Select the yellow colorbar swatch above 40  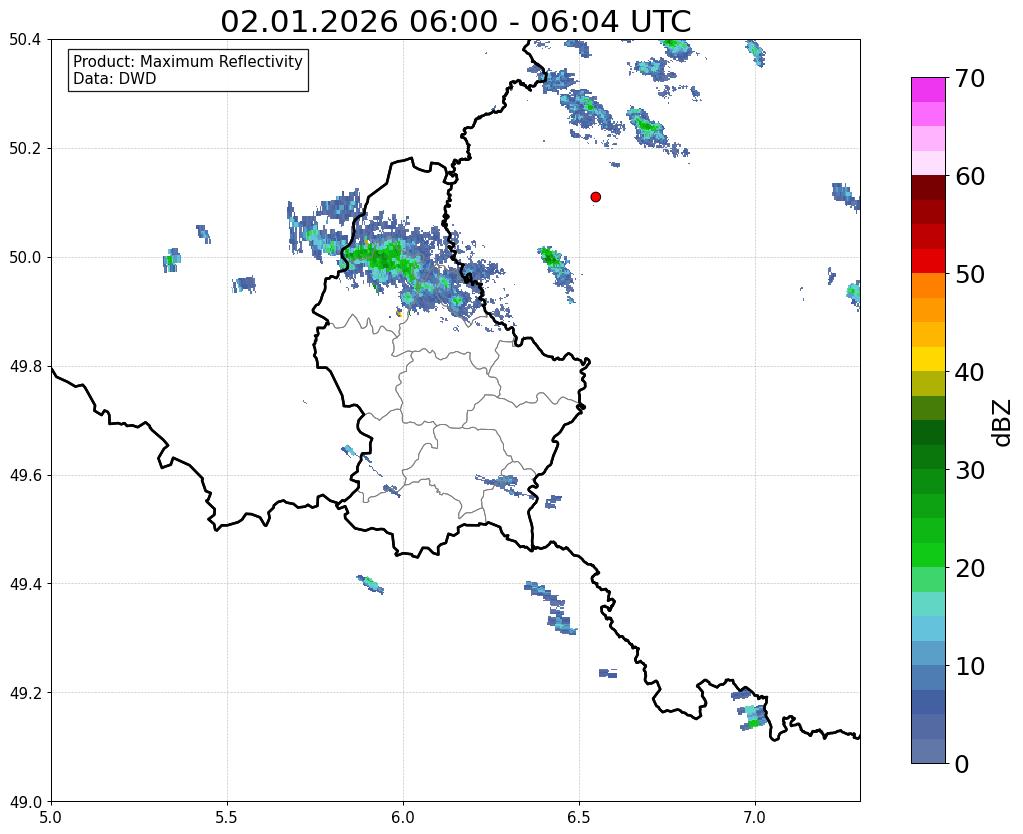pyautogui.click(x=928, y=359)
